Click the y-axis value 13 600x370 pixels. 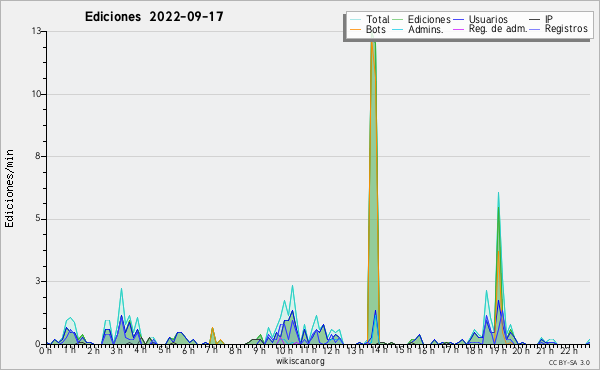click(x=36, y=31)
